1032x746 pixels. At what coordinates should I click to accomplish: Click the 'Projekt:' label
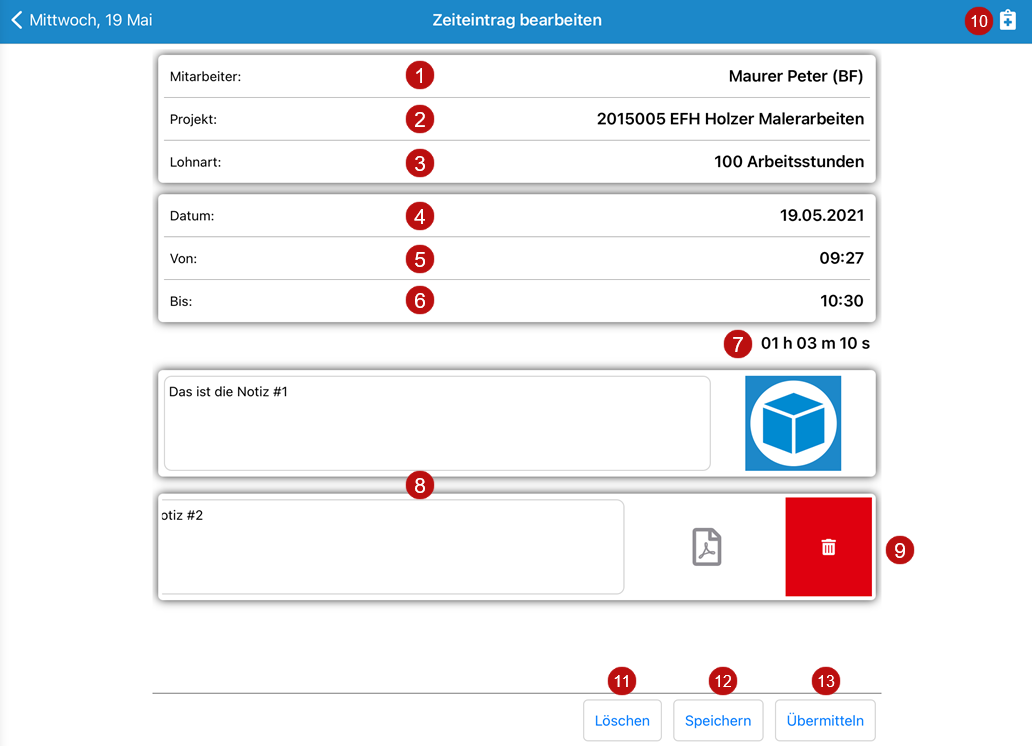click(x=193, y=119)
